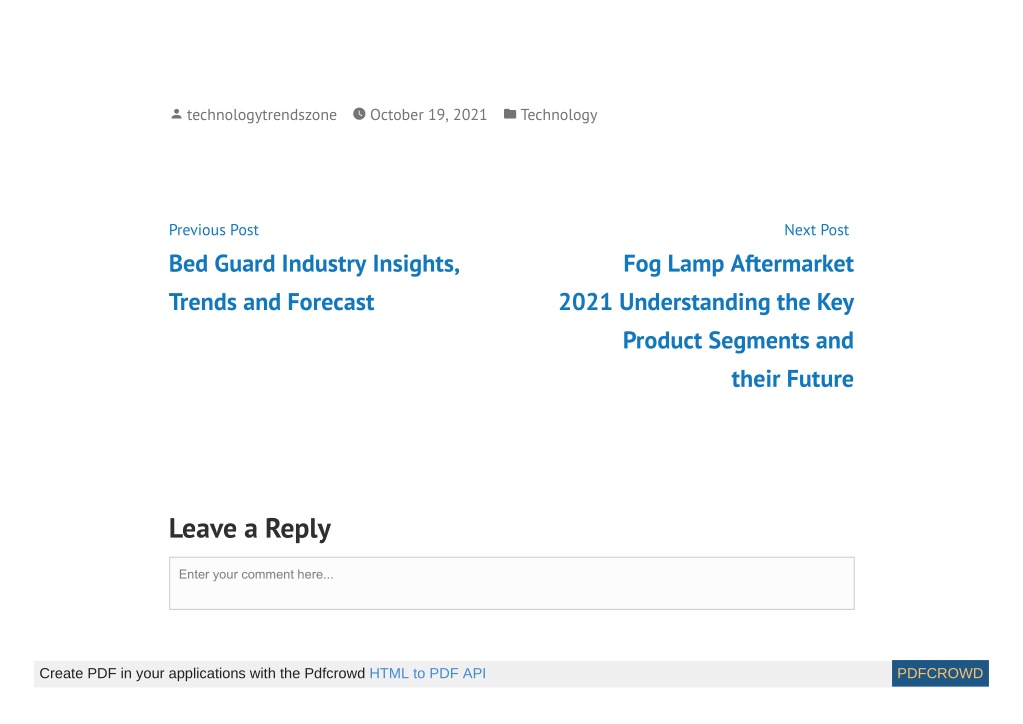Open the HTML to PDF API link
The height and width of the screenshot is (724, 1023).
click(x=427, y=673)
